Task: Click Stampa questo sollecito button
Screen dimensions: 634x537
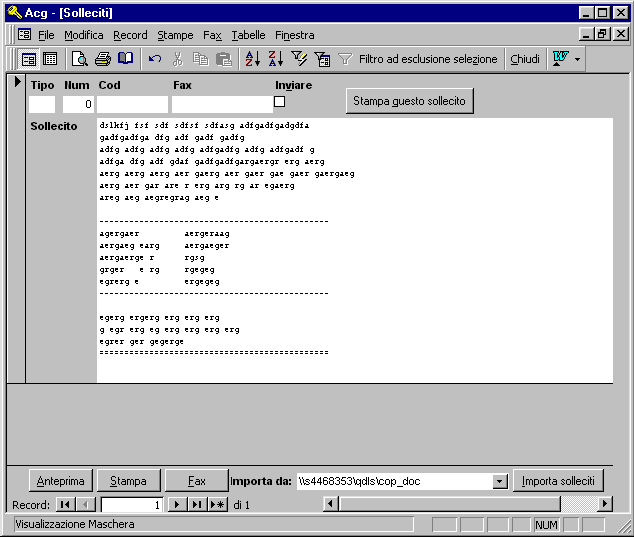Action: [x=410, y=101]
